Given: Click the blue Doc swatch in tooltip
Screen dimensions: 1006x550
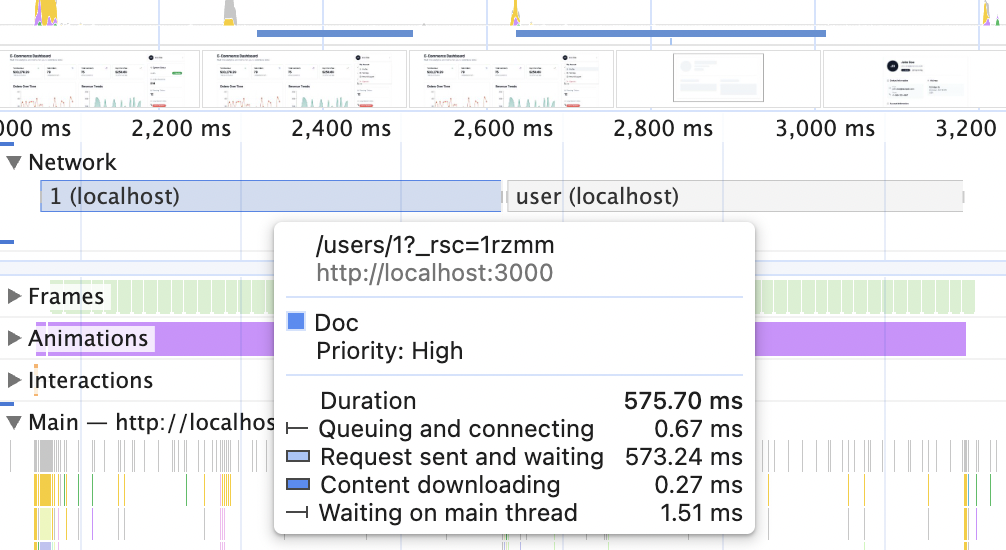Looking at the screenshot, I should coord(296,322).
